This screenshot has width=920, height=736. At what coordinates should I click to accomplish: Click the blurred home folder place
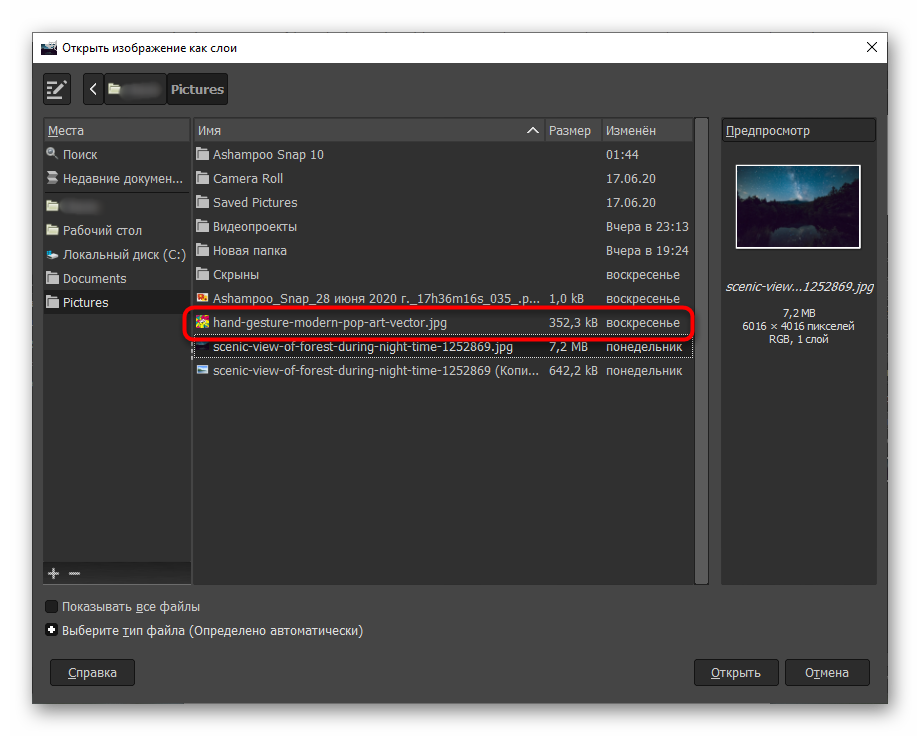tap(117, 206)
